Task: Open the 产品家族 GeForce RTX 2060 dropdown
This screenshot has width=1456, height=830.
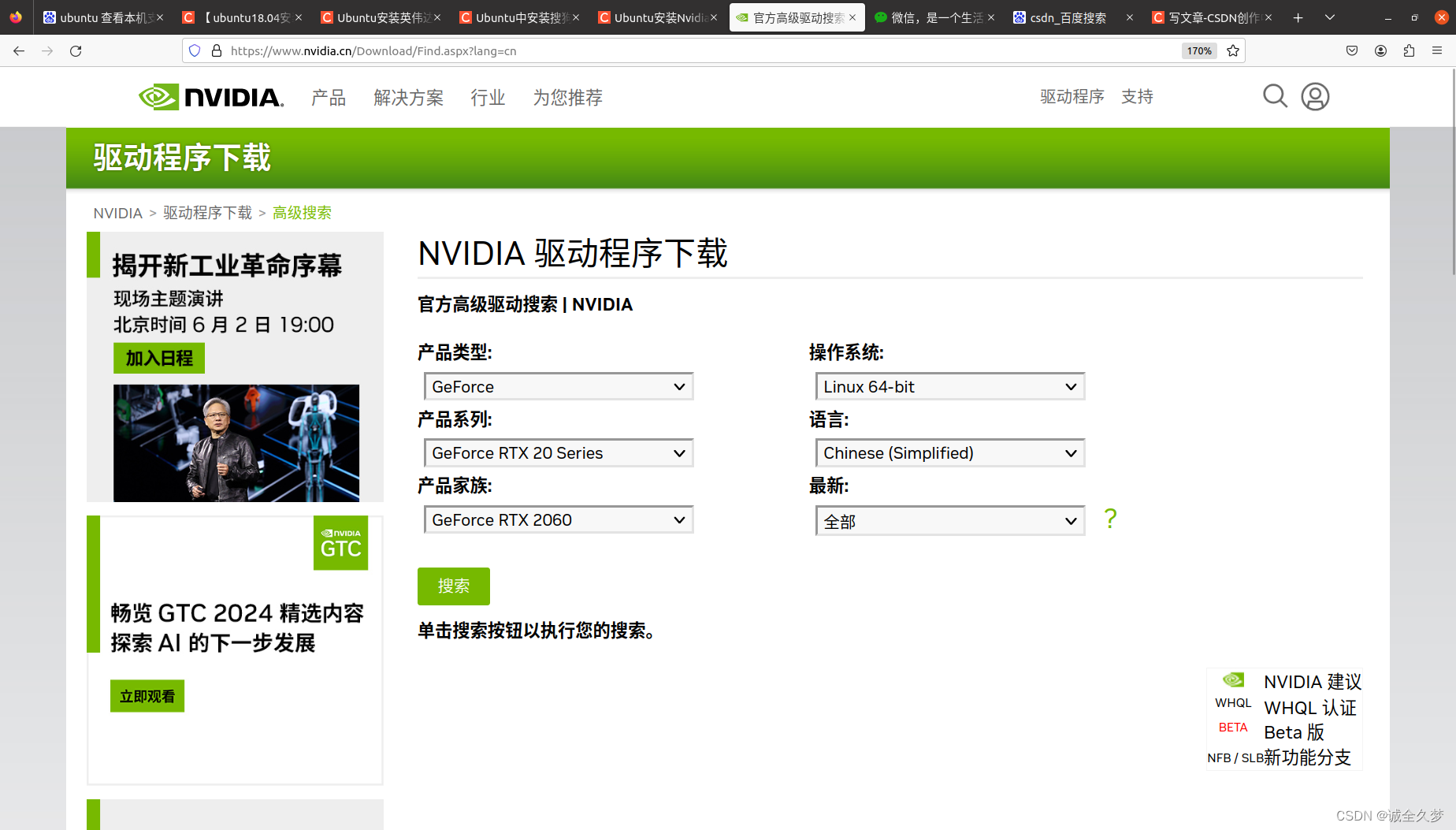Action: [559, 520]
